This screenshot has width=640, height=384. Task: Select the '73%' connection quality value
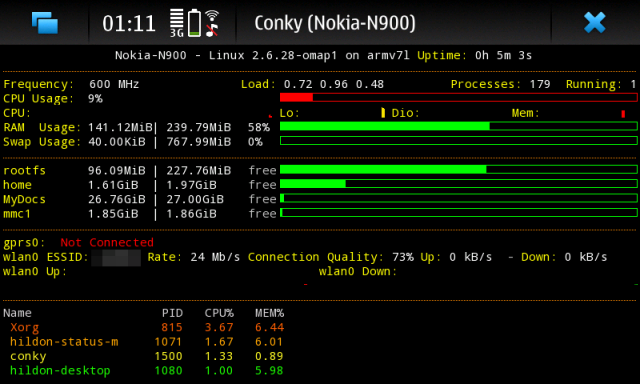pyautogui.click(x=403, y=257)
